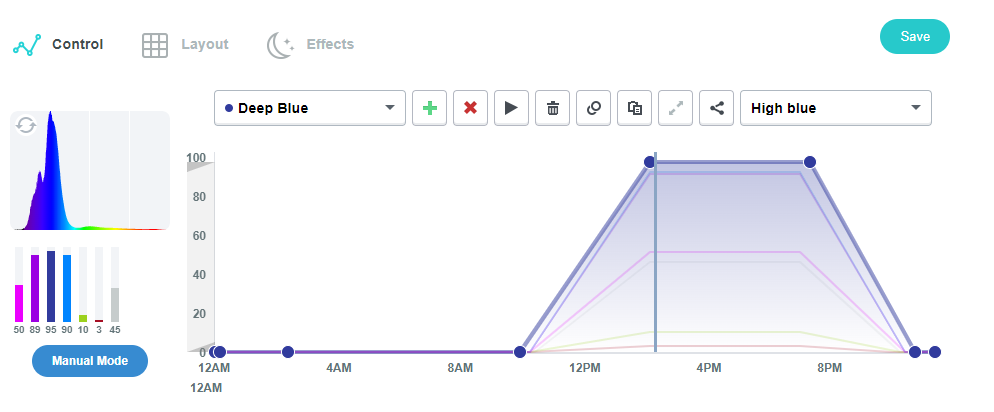Click the share icon in toolbar
Image resolution: width=994 pixels, height=412 pixels.
716,108
